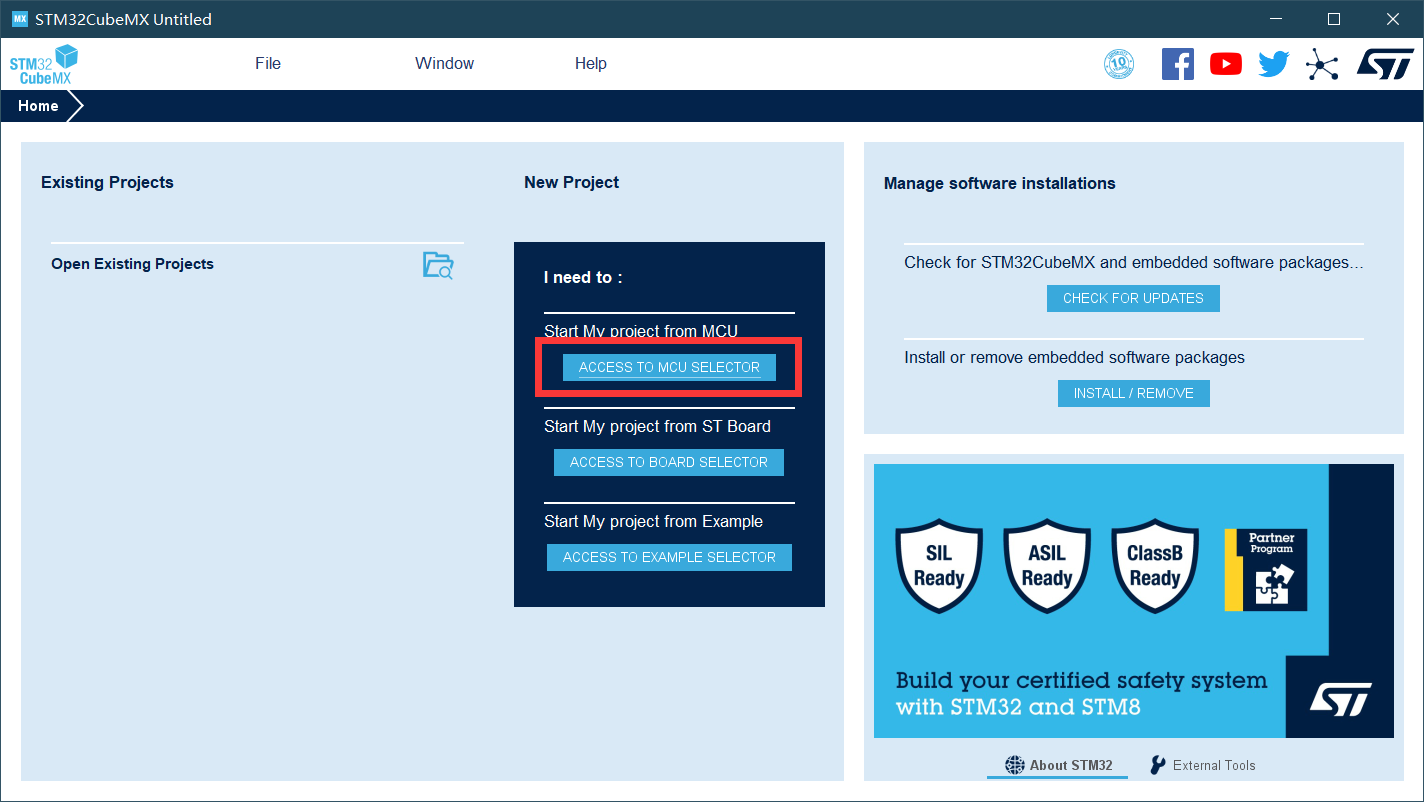This screenshot has width=1424, height=802.
Task: Minimize the STM32CubeMX window
Action: pos(1274,19)
